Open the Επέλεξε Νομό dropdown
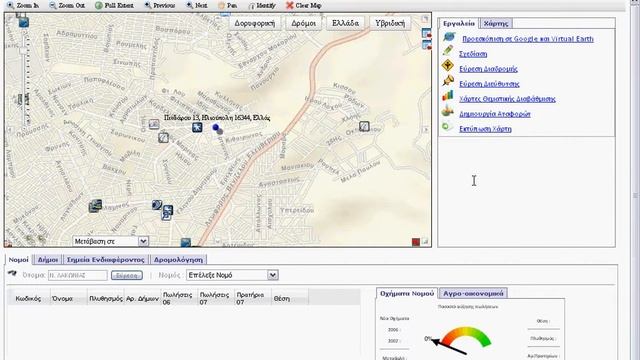 point(232,275)
